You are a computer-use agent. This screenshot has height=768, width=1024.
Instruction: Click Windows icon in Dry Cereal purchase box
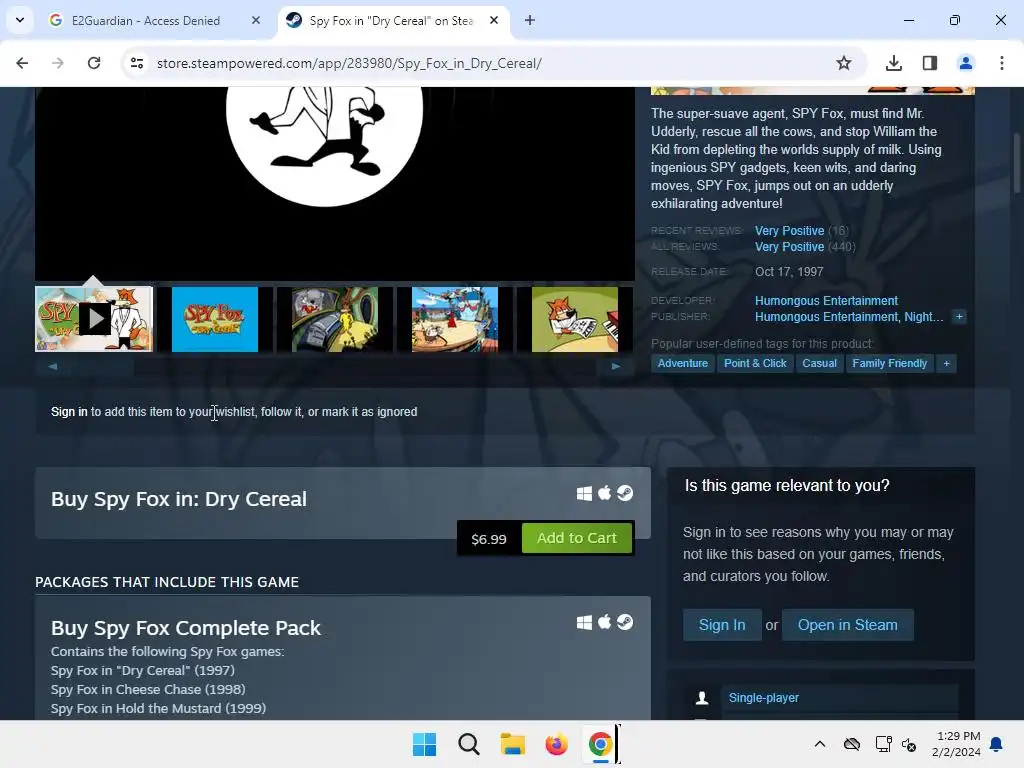[584, 494]
